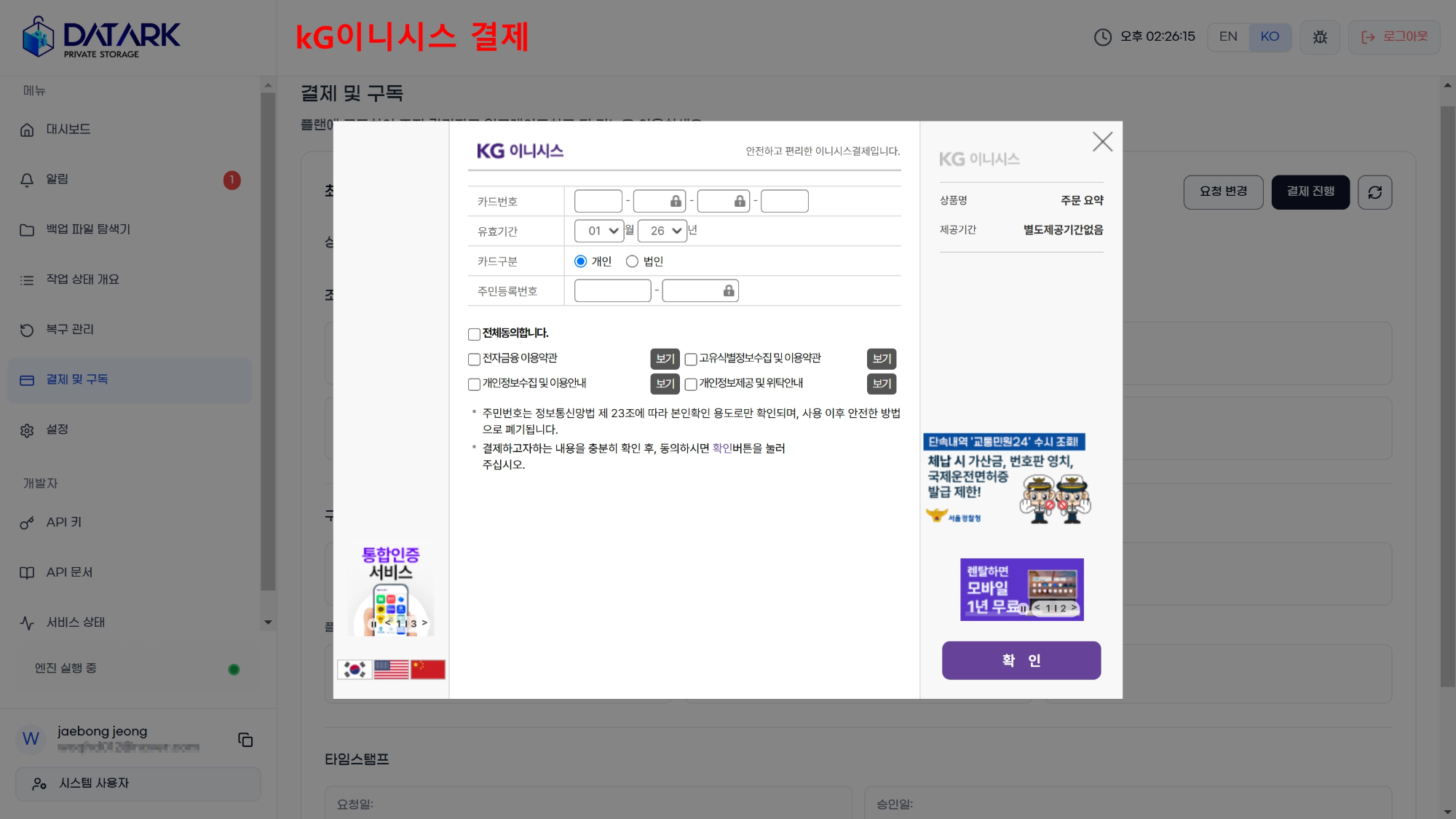
Task: Click first card number field
Action: coord(598,201)
